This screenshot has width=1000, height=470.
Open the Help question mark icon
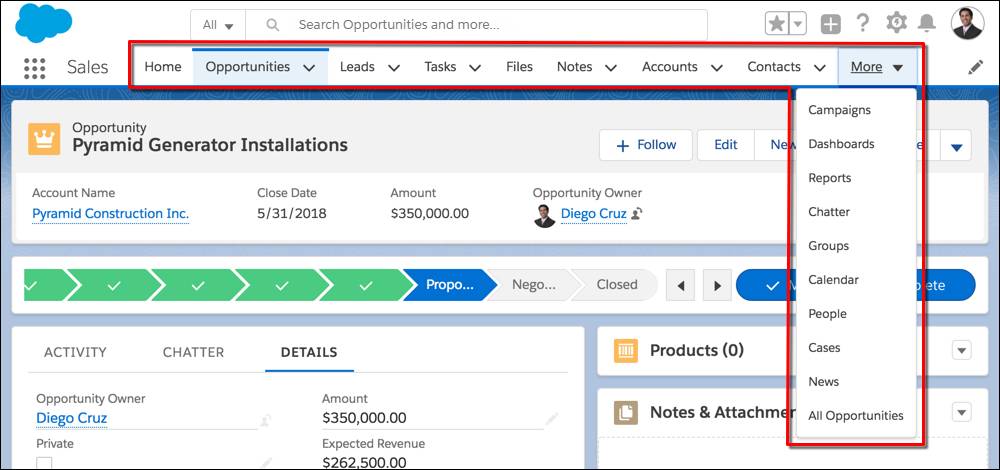(863, 24)
